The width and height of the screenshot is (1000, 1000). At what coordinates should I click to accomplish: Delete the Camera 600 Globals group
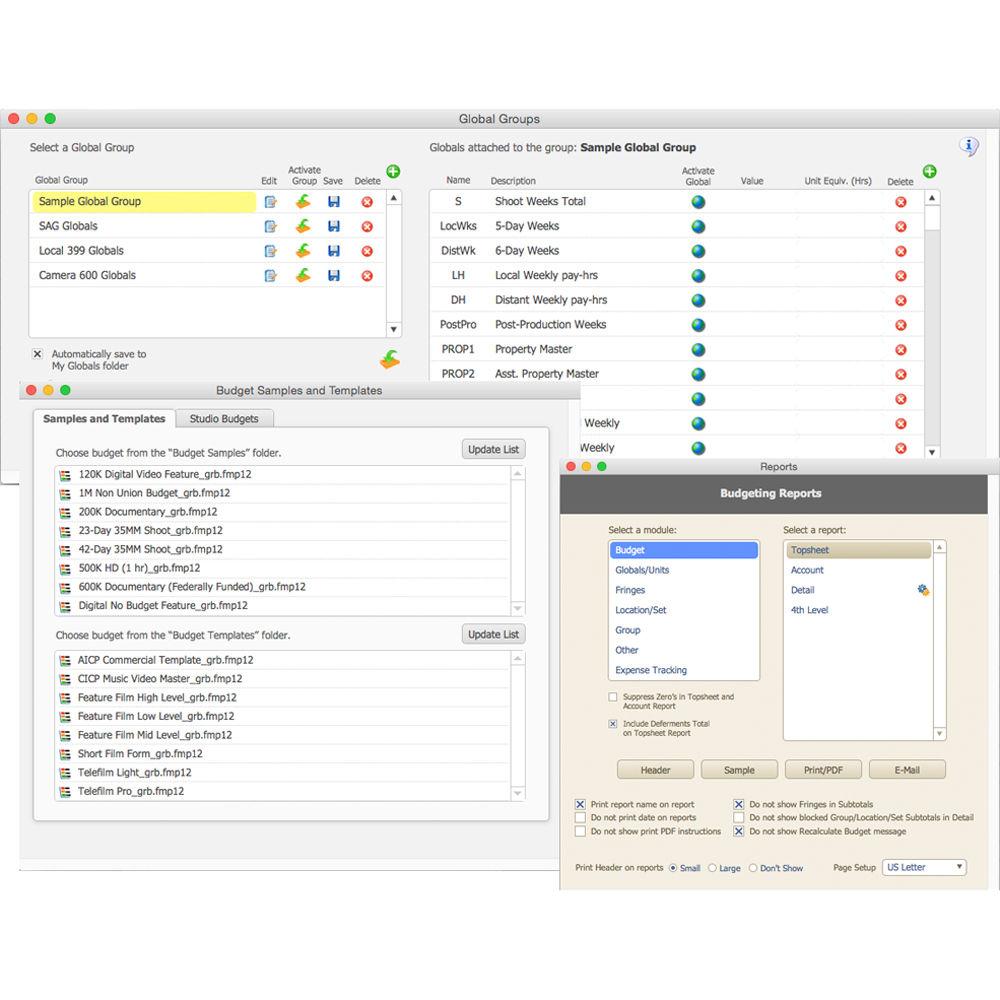point(368,275)
